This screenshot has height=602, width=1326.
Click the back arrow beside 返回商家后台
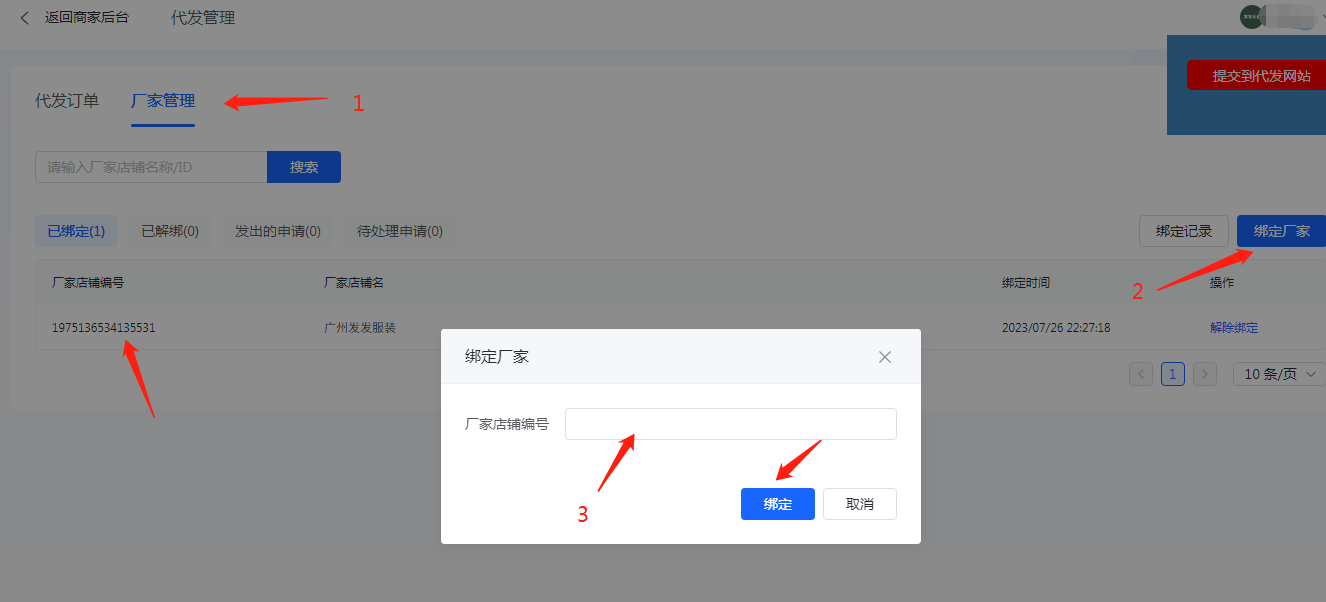click(25, 18)
